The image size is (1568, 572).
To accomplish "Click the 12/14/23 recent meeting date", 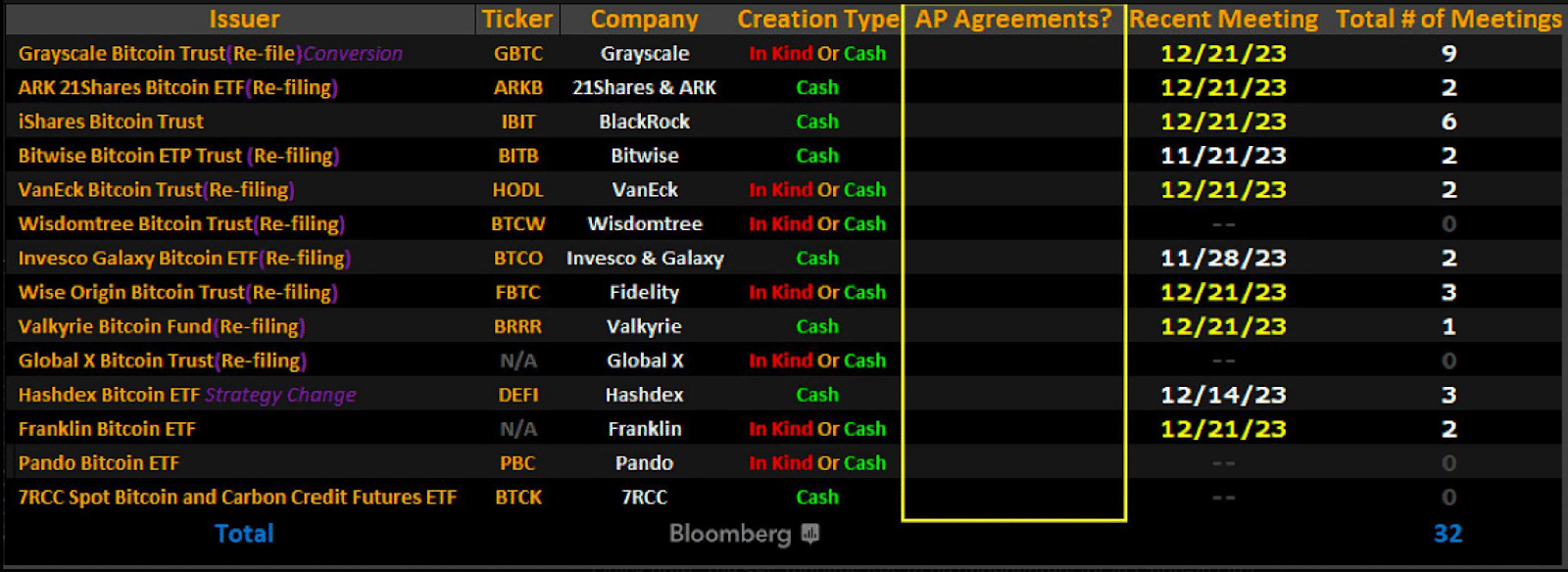I will click(x=1222, y=395).
